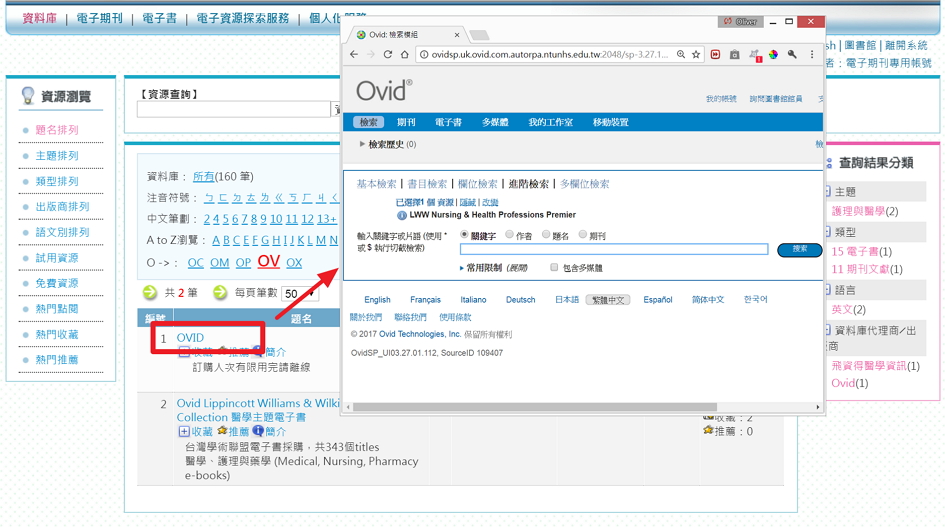
Task: Open the wrench extension icon
Action: click(792, 54)
